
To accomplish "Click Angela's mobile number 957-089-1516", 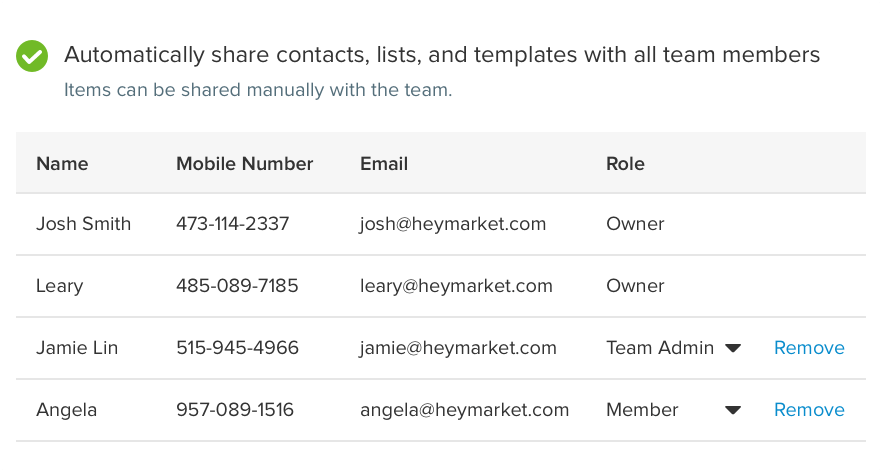I will point(235,410).
